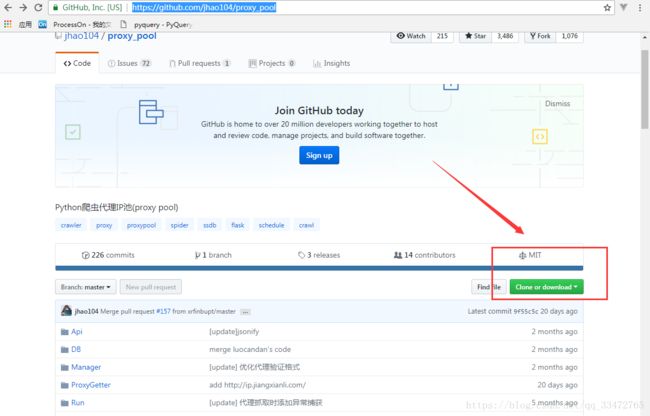Image resolution: width=650 pixels, height=416 pixels.
Task: Star the repository
Action: pyautogui.click(x=475, y=36)
